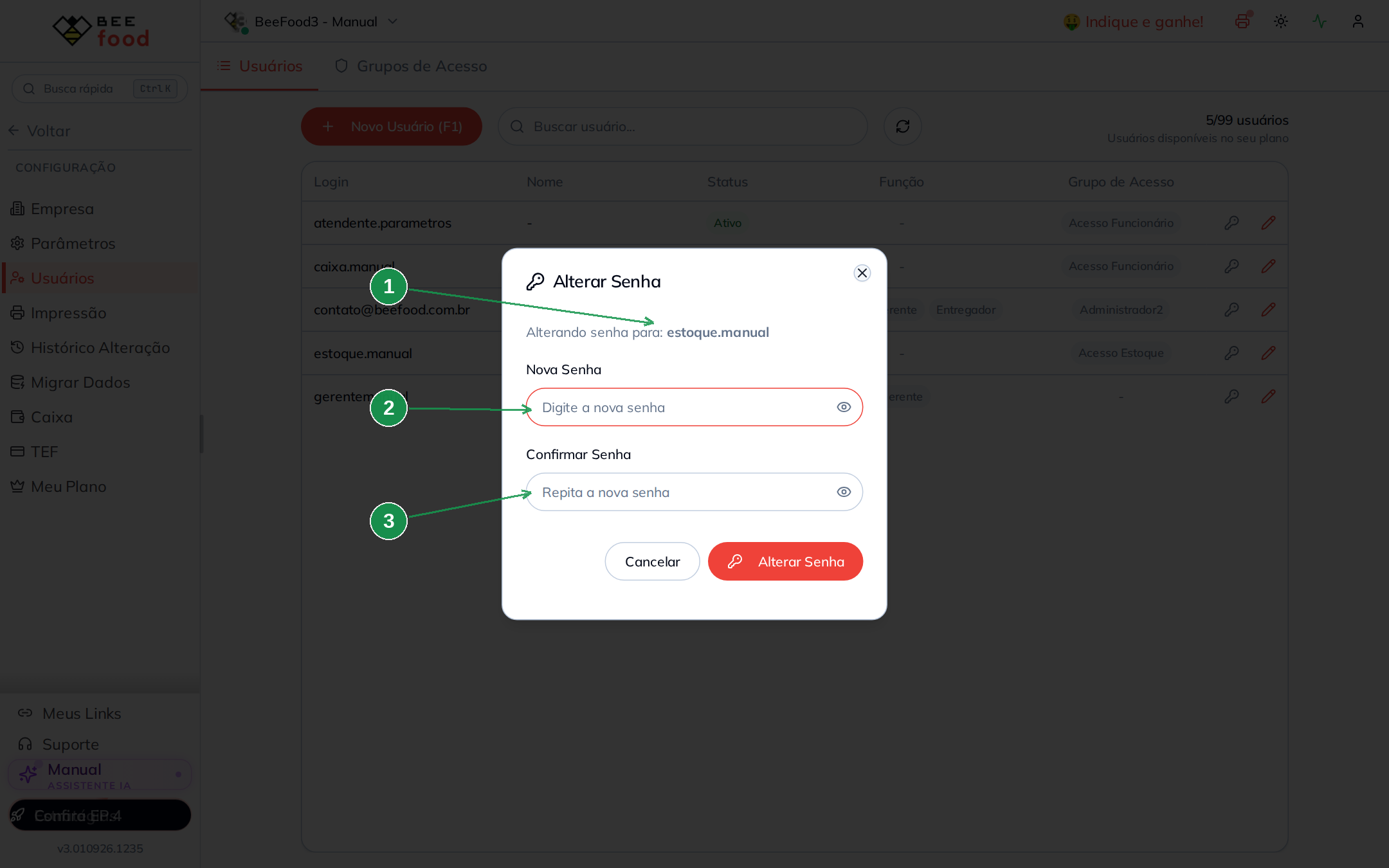Screen dimensions: 1389x868
Task: Click the Acesso Estoque group badge
Action: point(1121,353)
